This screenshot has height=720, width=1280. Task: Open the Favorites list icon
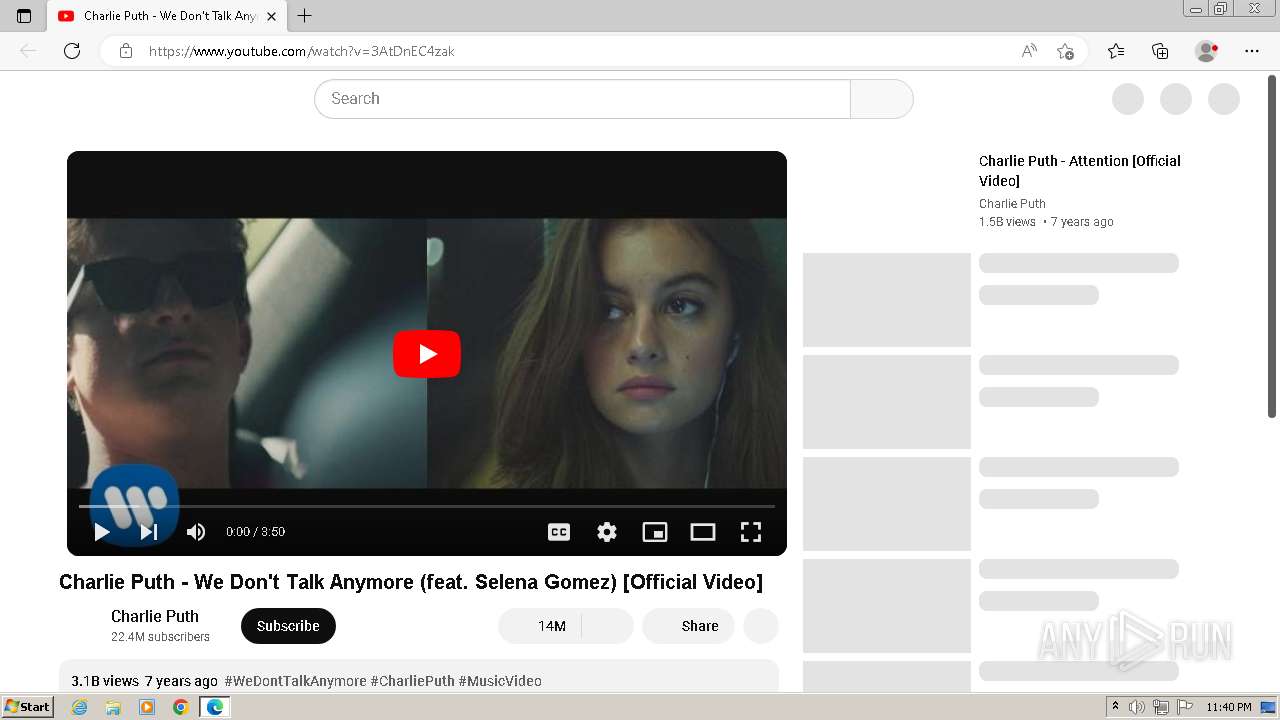point(1116,51)
